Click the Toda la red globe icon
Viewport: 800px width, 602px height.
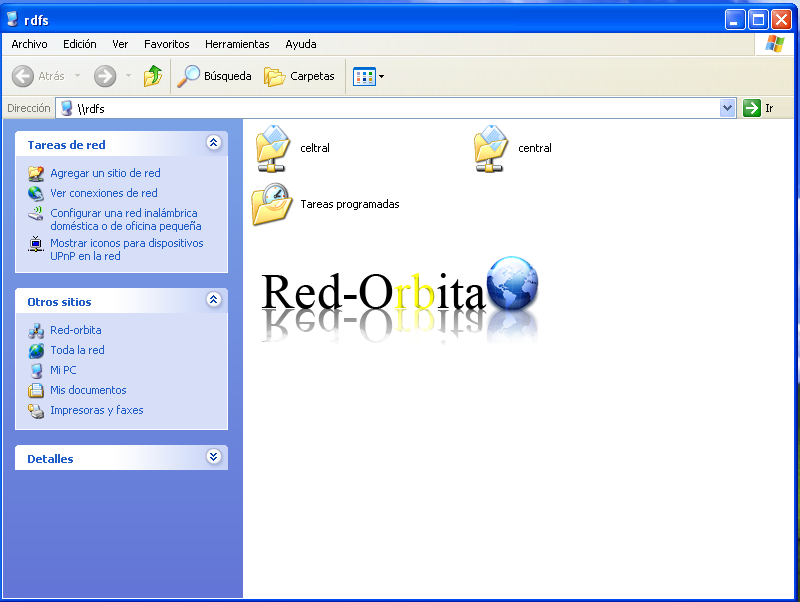coord(36,350)
